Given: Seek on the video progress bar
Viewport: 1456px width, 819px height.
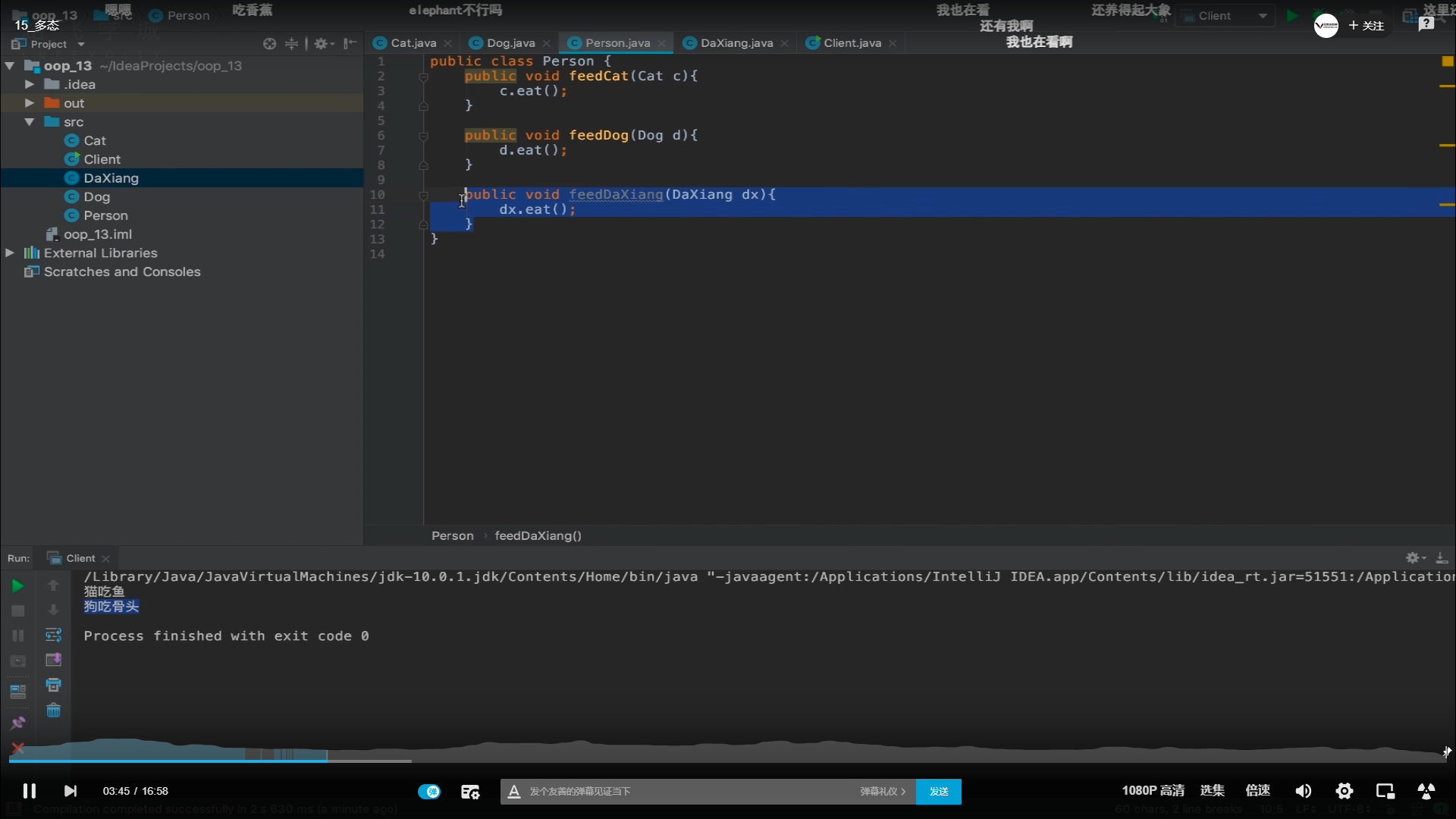Looking at the screenshot, I should point(728,760).
